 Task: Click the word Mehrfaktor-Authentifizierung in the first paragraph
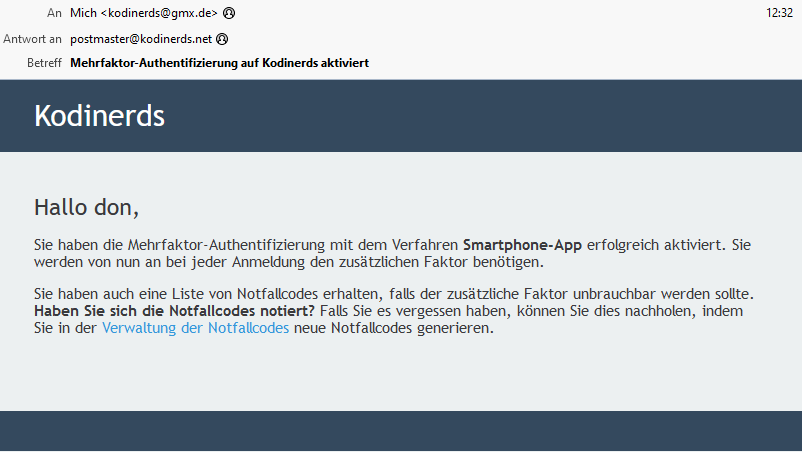pyautogui.click(x=226, y=245)
